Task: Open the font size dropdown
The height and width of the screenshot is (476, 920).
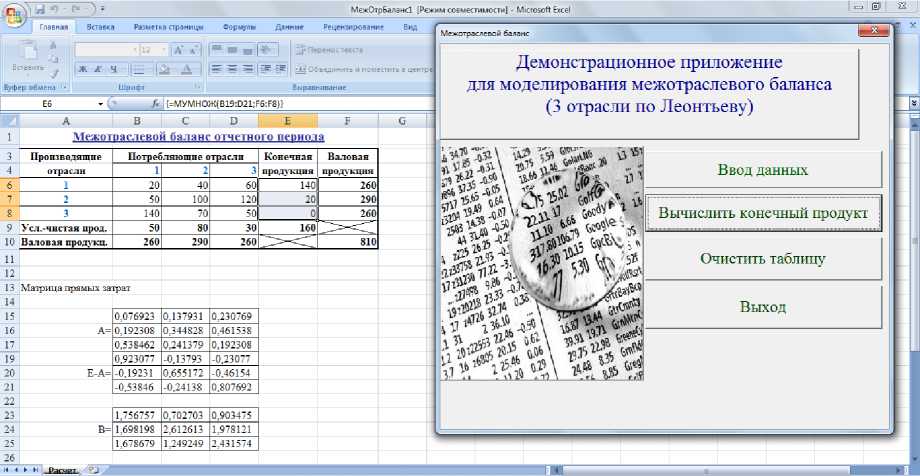Action: (x=162, y=49)
